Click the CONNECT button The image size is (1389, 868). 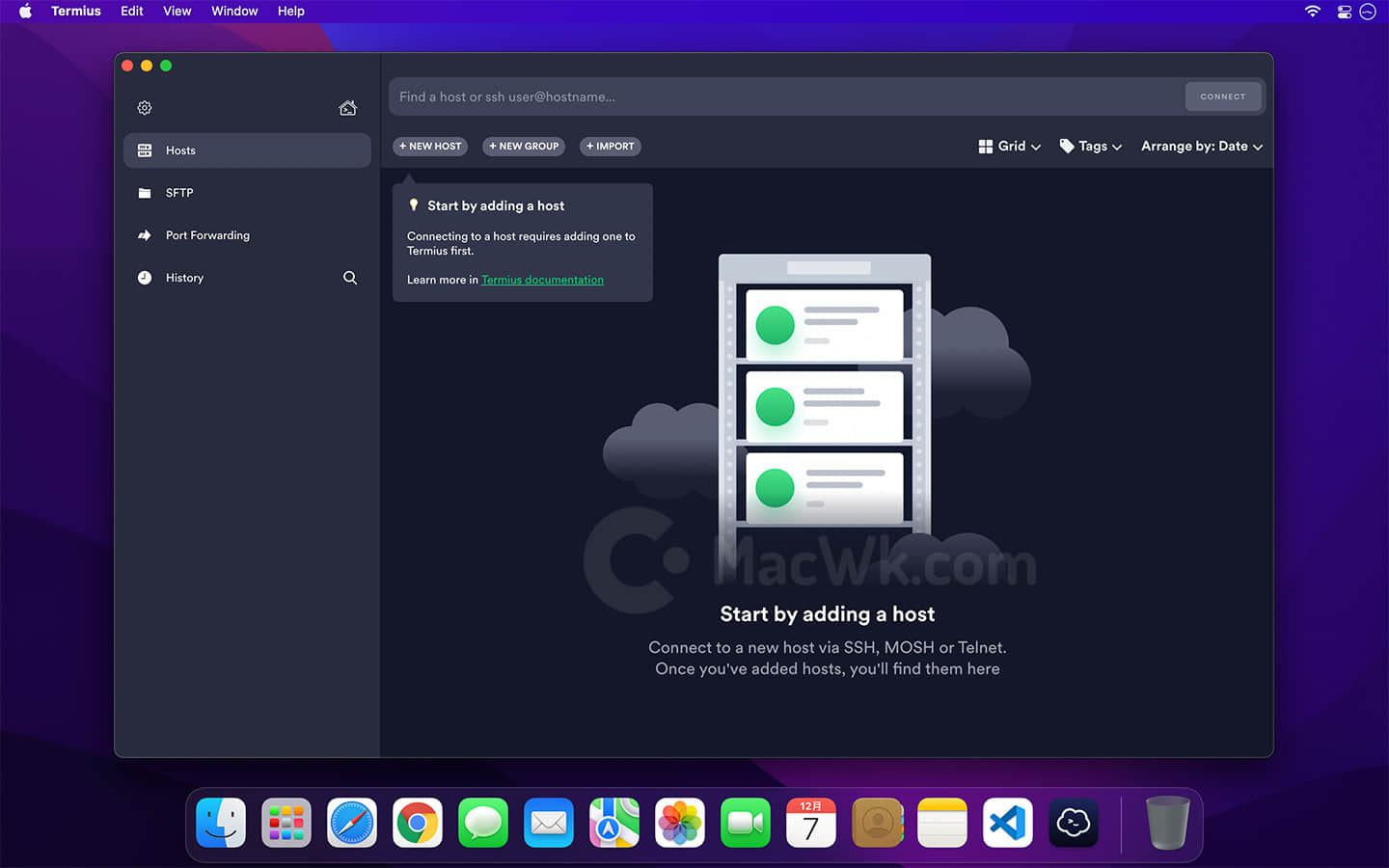pos(1223,96)
